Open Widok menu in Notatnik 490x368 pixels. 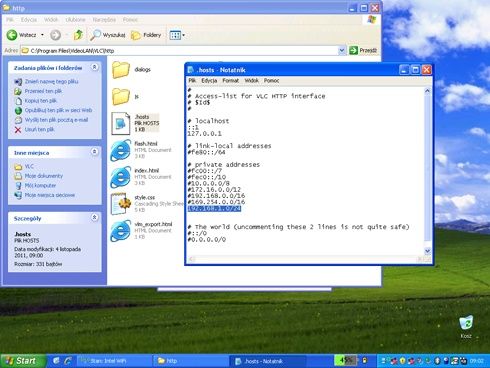tap(252, 80)
